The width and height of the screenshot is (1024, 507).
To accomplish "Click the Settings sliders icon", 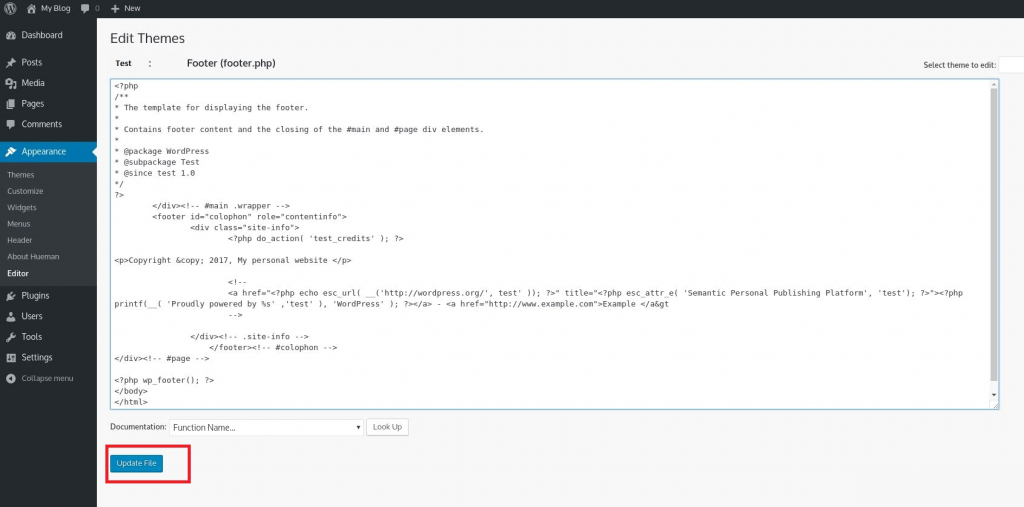I will click(x=10, y=358).
